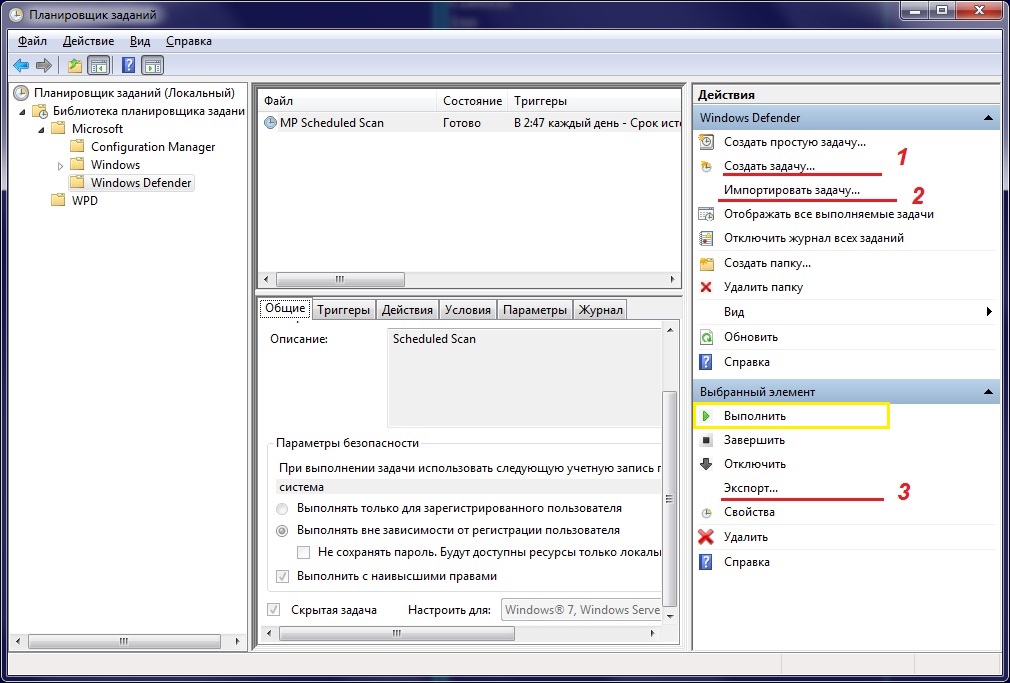This screenshot has height=683, width=1010.
Task: Toggle Не сохранять пароль checkbox
Action: pyautogui.click(x=304, y=552)
